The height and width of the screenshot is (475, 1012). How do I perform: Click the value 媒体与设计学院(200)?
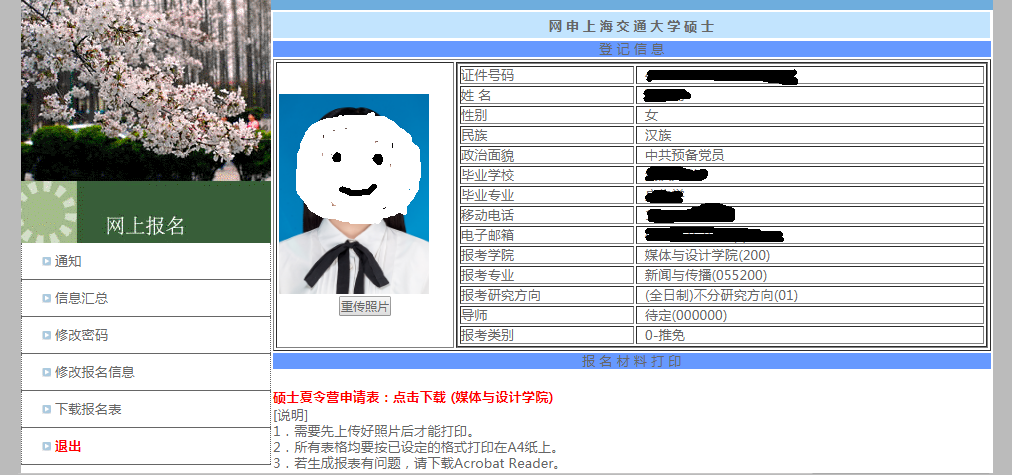point(707,256)
